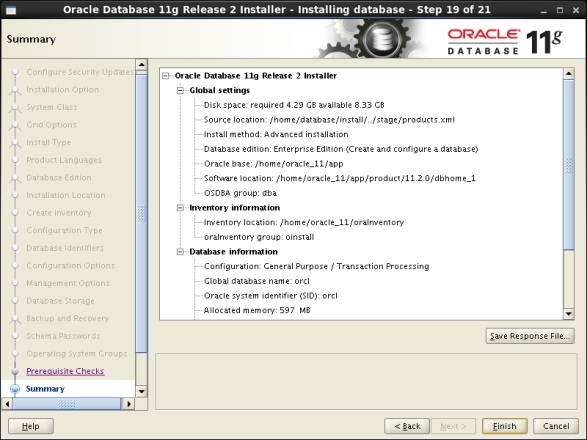The width and height of the screenshot is (587, 440).
Task: Select 'Oracle base: /home/oracle_11/app' row
Action: (273, 164)
